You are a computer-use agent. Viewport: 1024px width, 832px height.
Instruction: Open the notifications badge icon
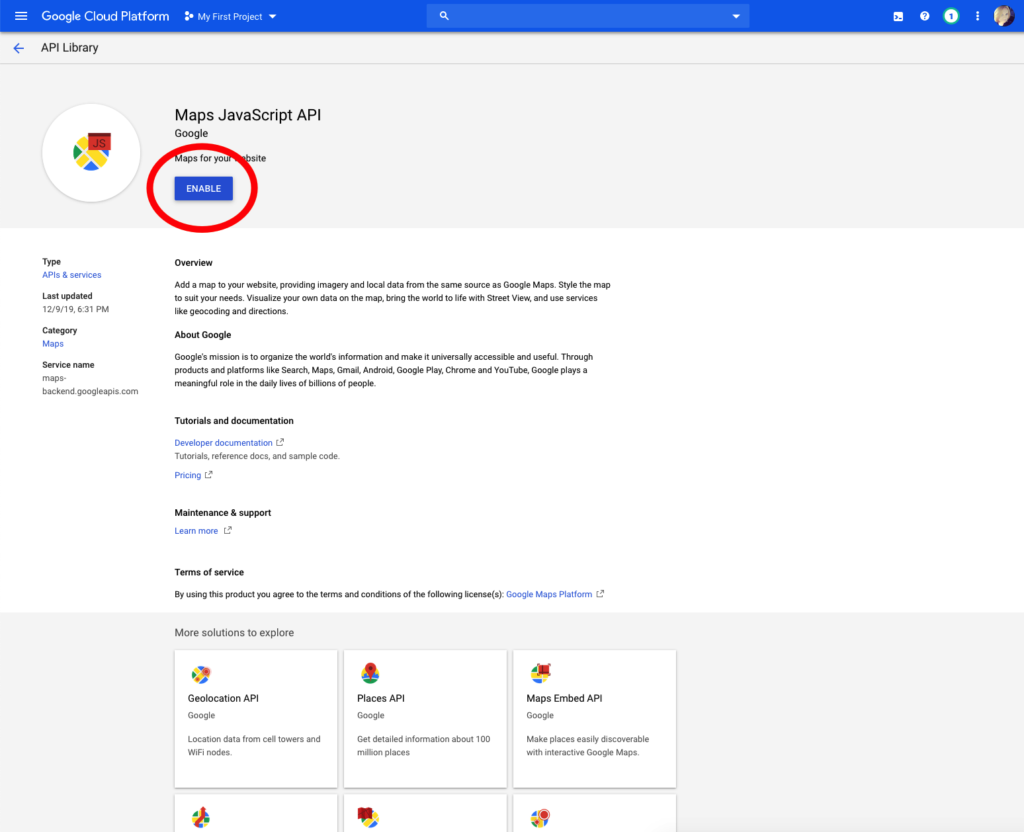[951, 16]
